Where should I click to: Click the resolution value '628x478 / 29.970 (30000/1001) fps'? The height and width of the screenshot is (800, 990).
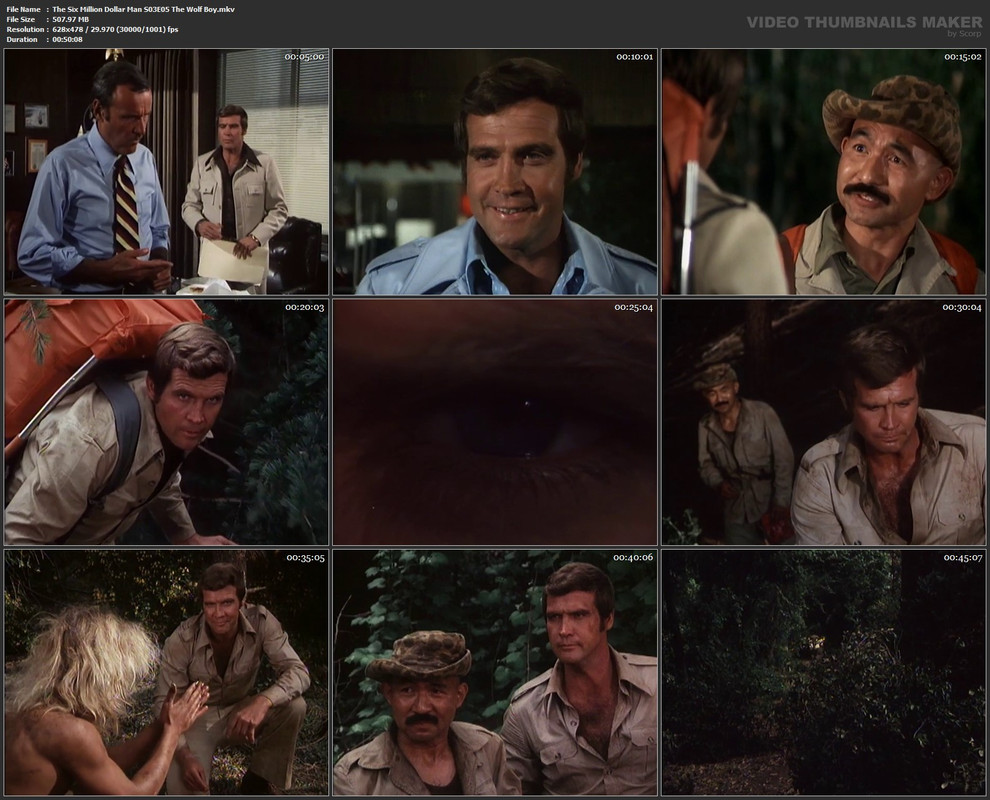coord(116,30)
